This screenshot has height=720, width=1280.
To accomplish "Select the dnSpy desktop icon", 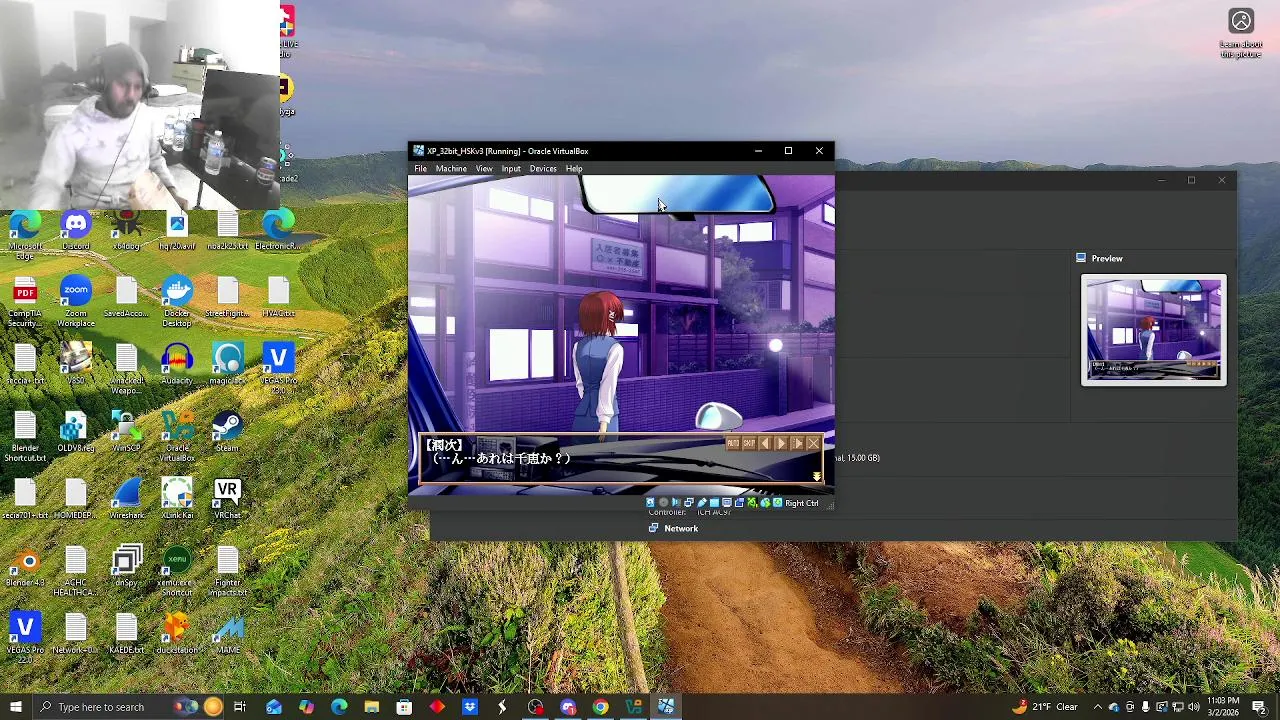I will coord(126,566).
